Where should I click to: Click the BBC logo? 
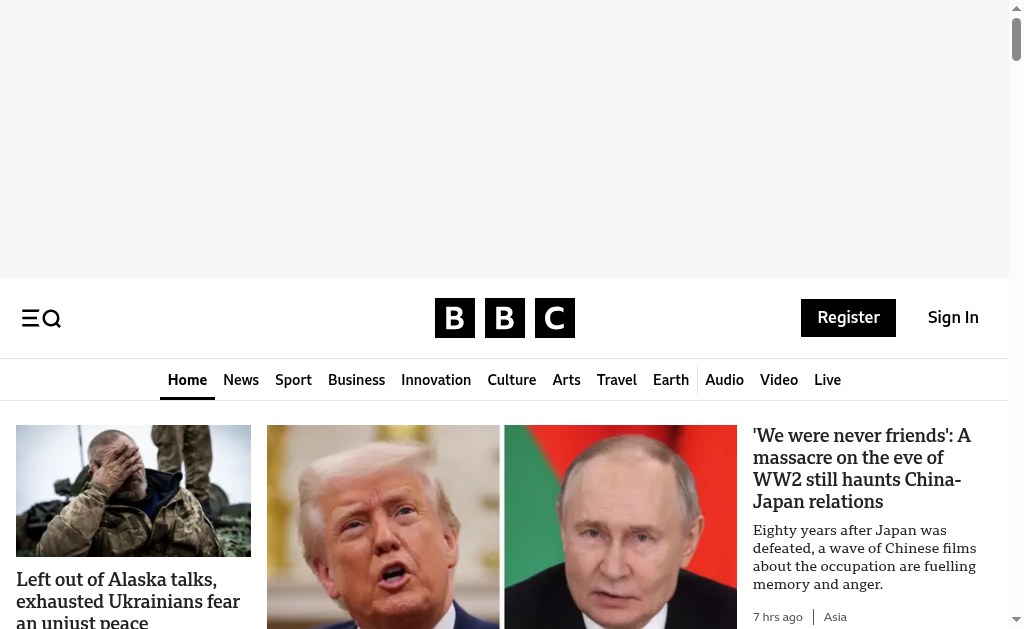click(505, 318)
